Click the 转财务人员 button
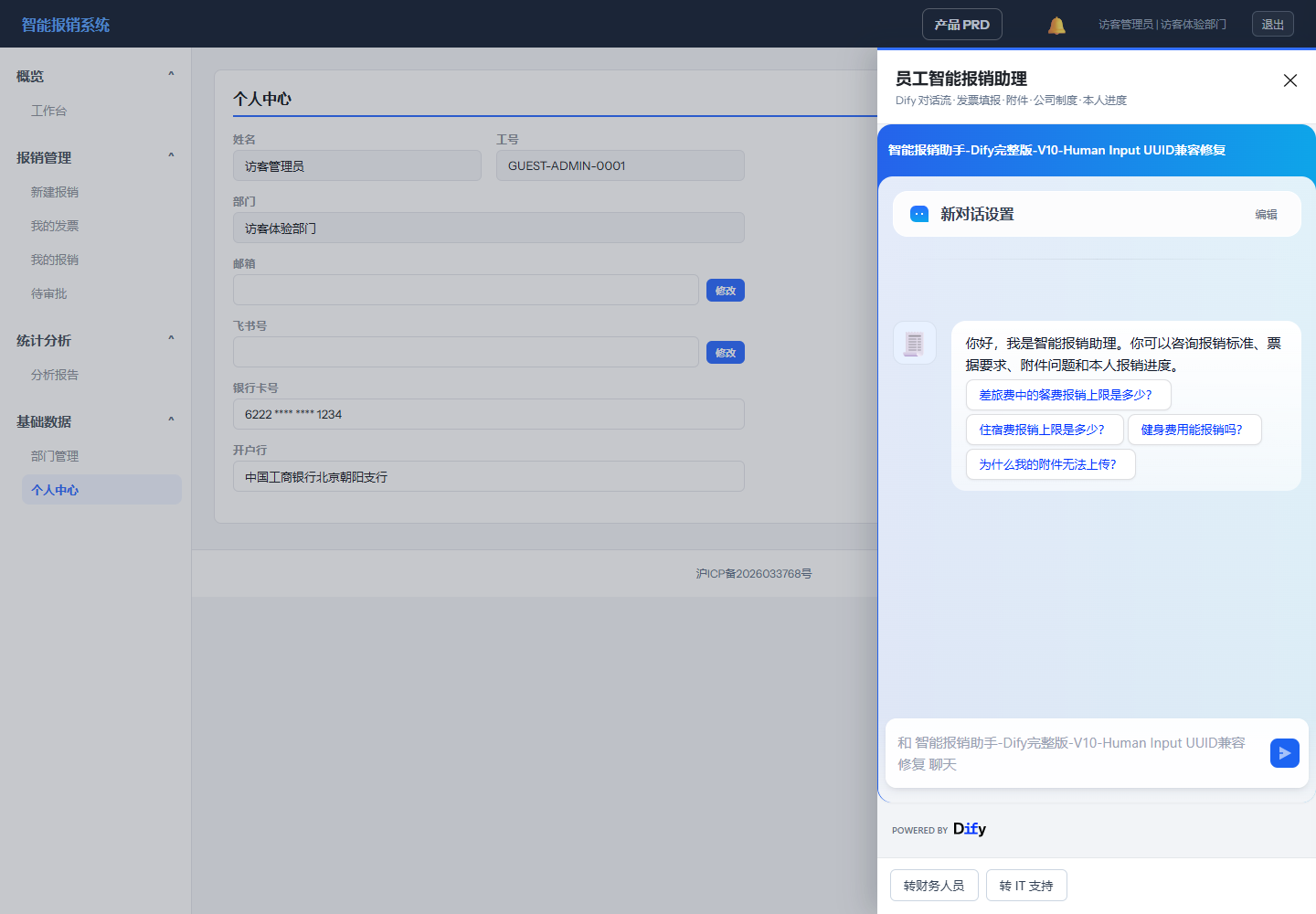Screen dimensions: 1316x914 coord(934,886)
